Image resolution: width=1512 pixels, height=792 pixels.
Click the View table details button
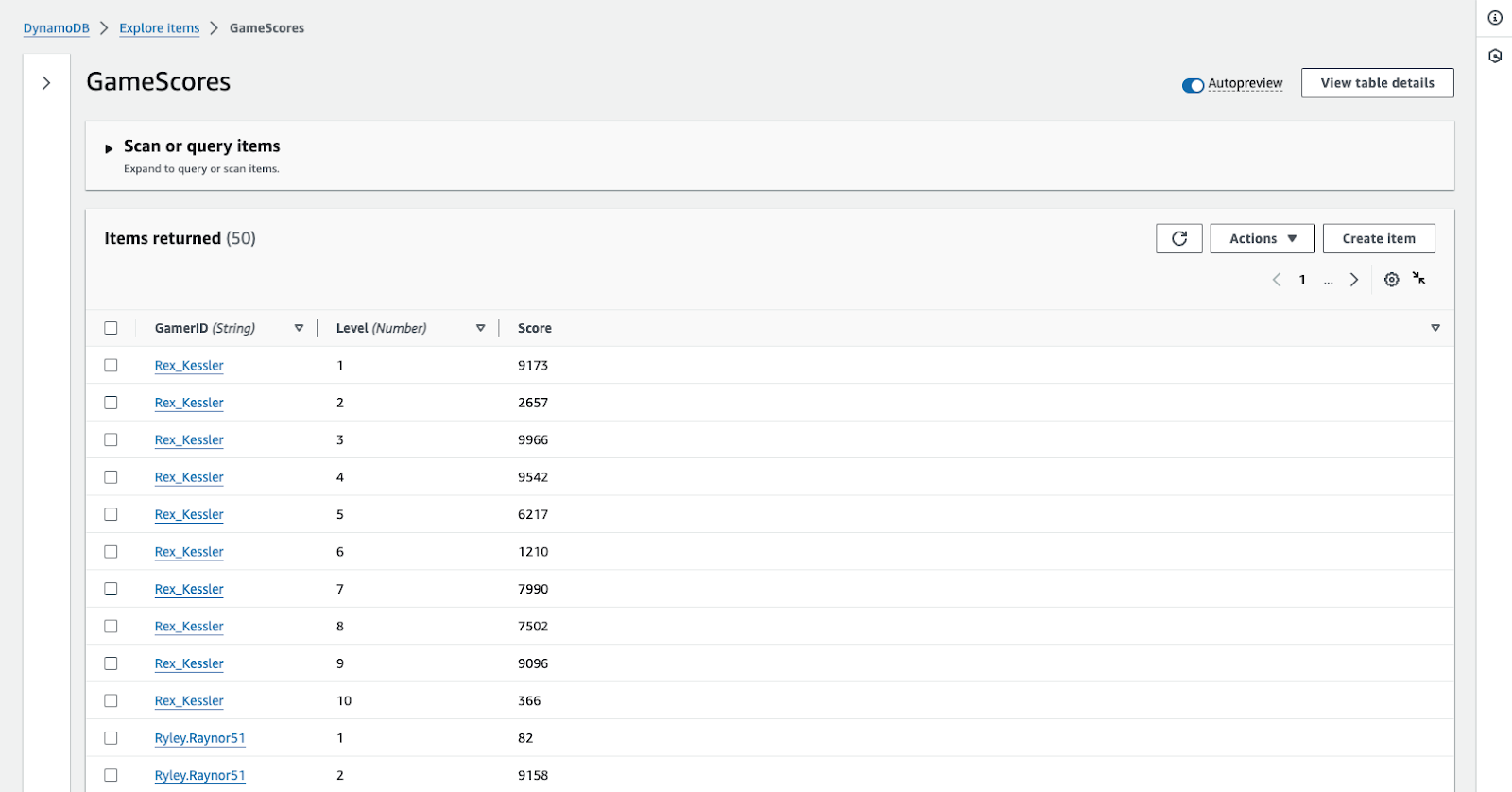[x=1377, y=83]
